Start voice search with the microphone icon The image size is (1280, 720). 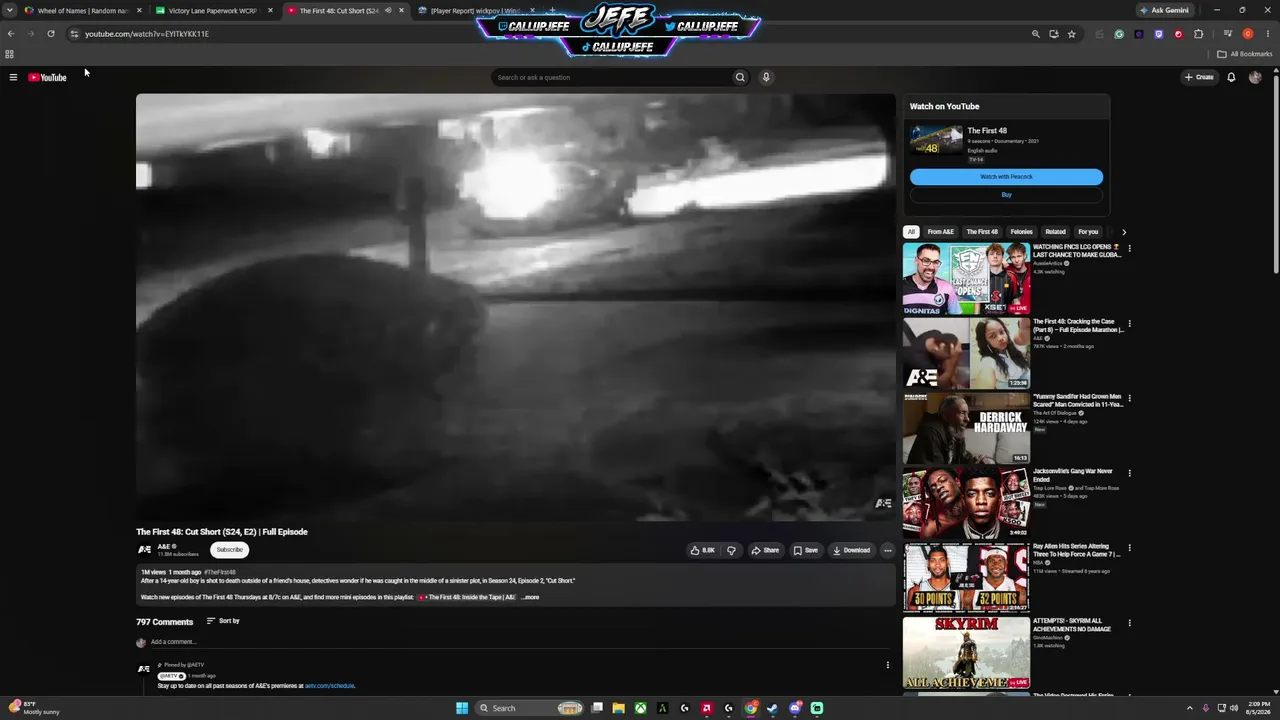(766, 77)
